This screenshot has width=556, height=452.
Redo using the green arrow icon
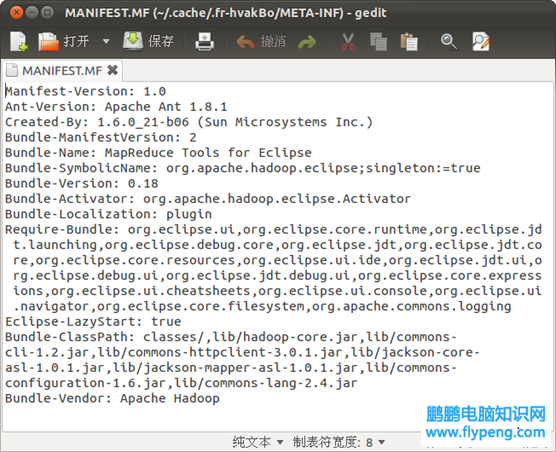[x=307, y=42]
